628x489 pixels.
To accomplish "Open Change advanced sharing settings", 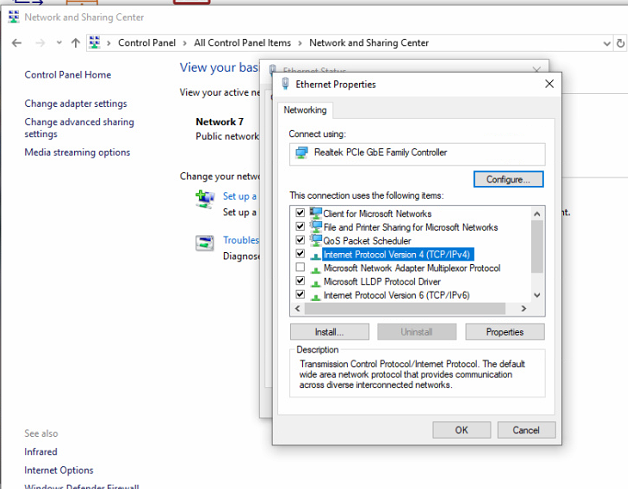I will coord(79,128).
